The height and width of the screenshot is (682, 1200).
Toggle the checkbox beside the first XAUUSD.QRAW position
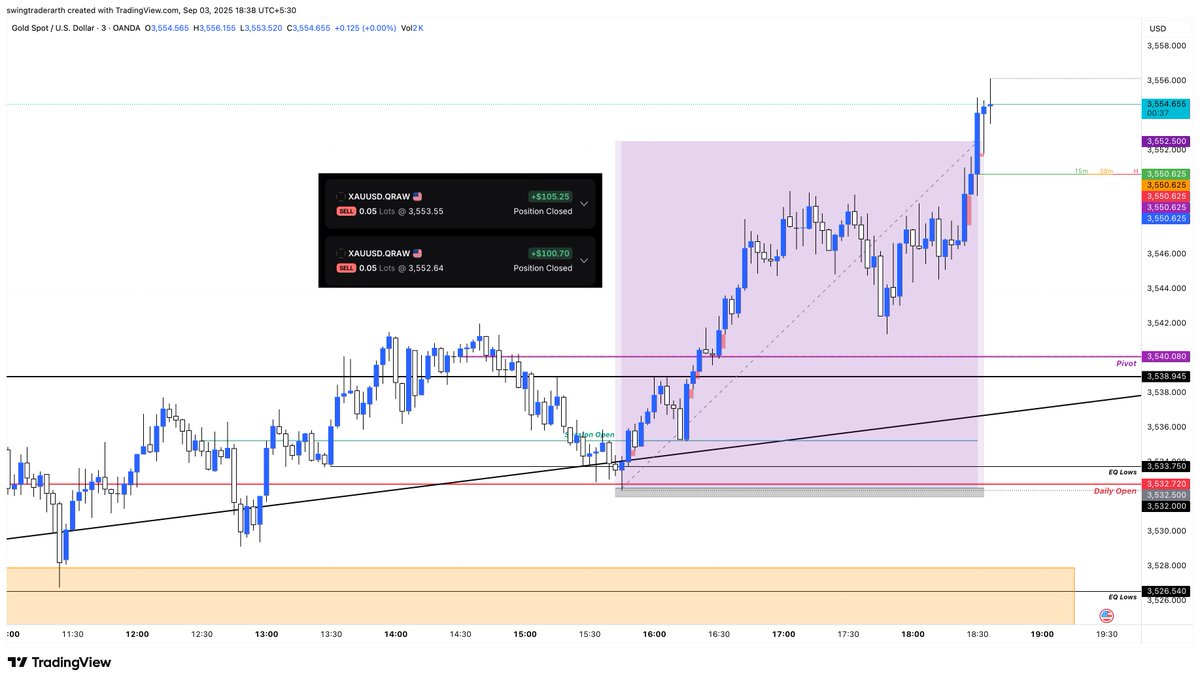(341, 195)
